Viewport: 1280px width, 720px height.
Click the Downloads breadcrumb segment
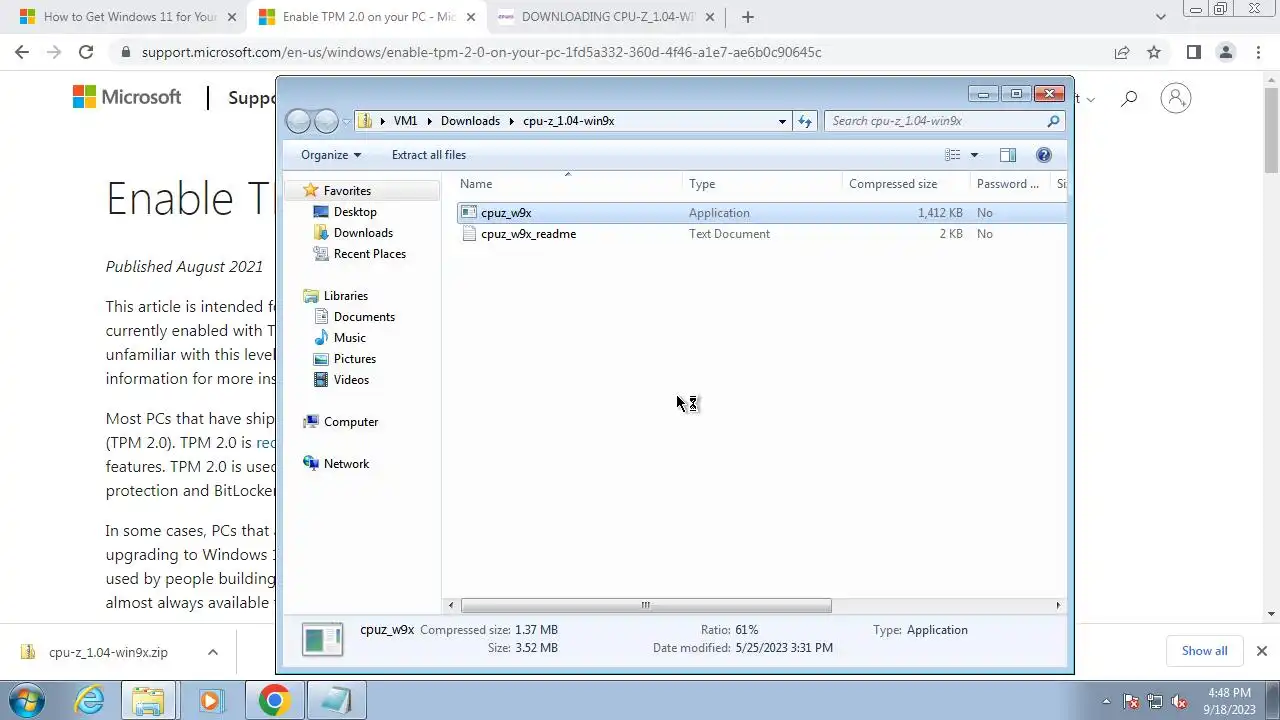(x=470, y=121)
